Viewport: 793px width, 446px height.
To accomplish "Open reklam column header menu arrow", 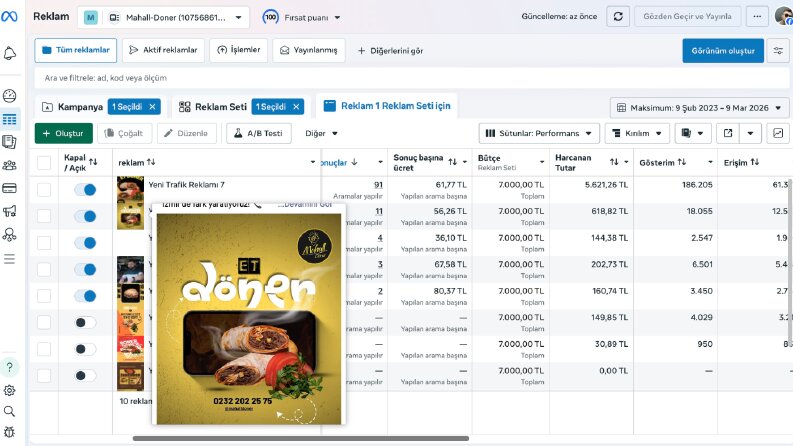I will (313, 162).
